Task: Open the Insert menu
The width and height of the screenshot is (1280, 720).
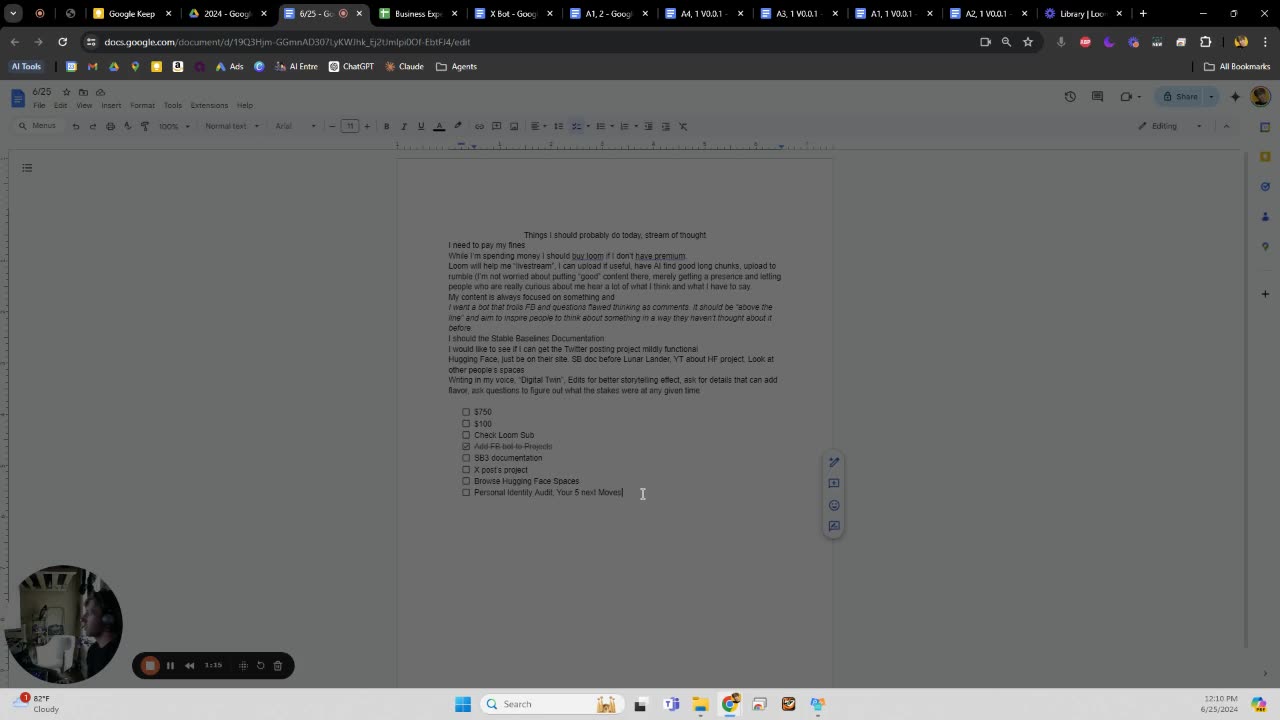Action: click(x=111, y=105)
